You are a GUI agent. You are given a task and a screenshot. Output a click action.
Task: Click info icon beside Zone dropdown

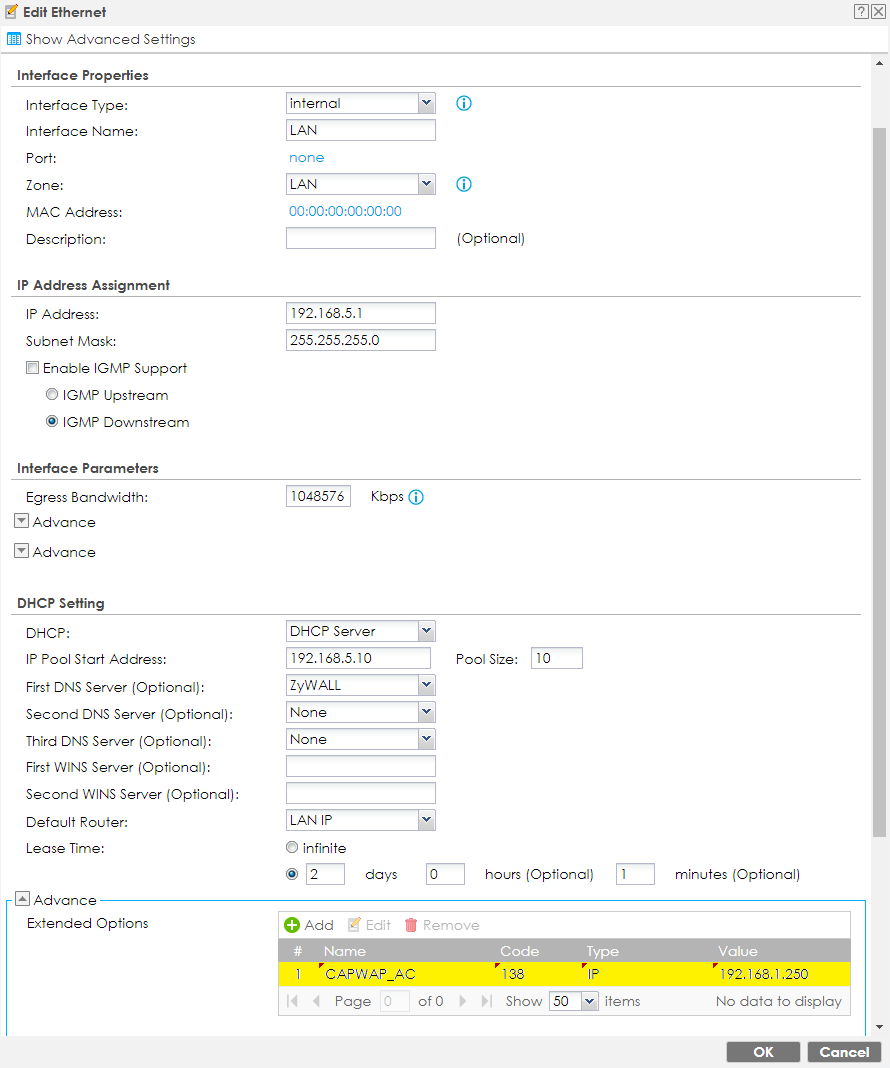coord(464,184)
